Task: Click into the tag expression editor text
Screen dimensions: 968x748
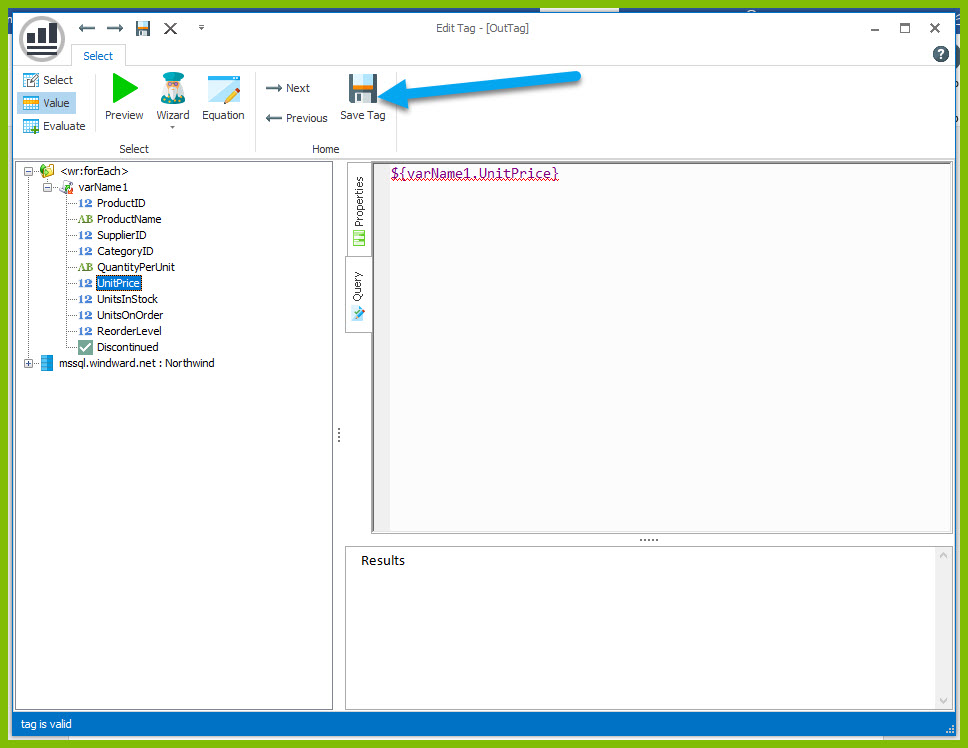Action: tap(474, 173)
